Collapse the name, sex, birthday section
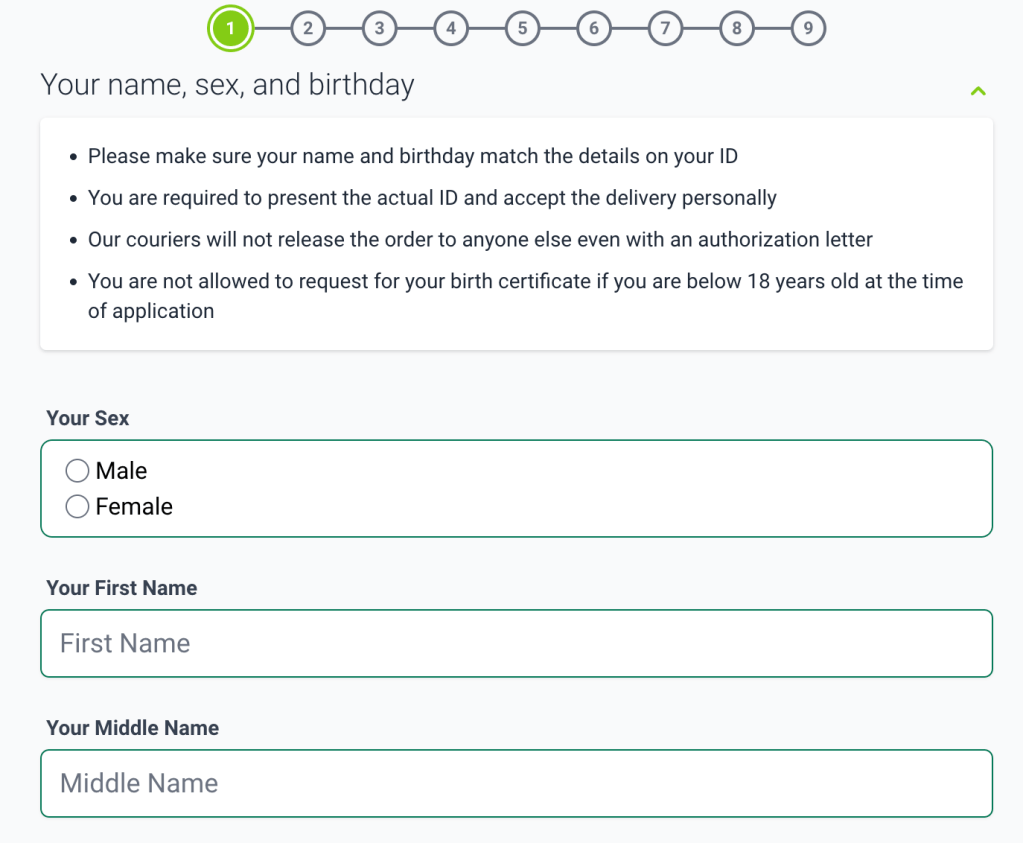Image resolution: width=1023 pixels, height=843 pixels. [978, 91]
